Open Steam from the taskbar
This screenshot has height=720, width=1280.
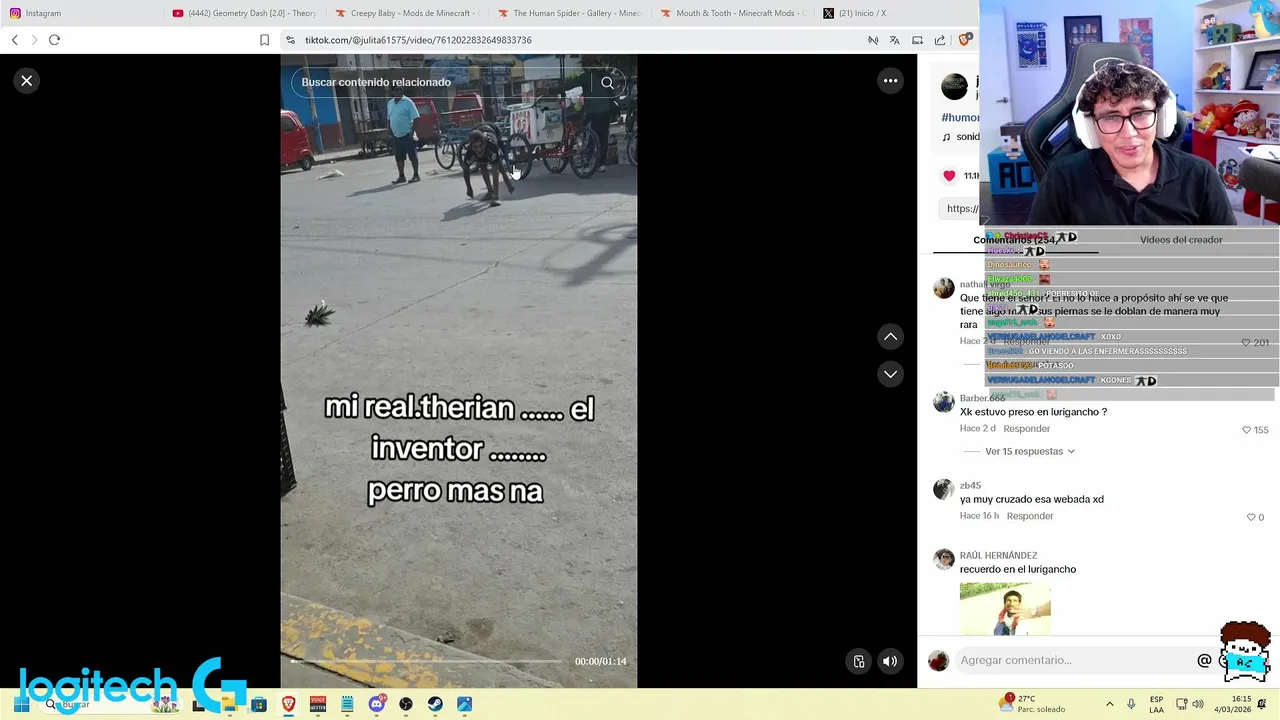[x=435, y=704]
